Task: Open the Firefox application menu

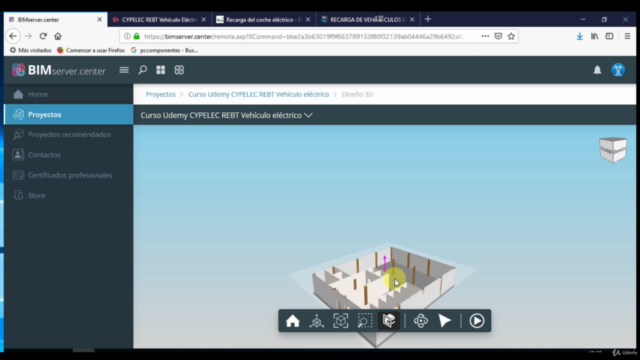Action: point(627,36)
